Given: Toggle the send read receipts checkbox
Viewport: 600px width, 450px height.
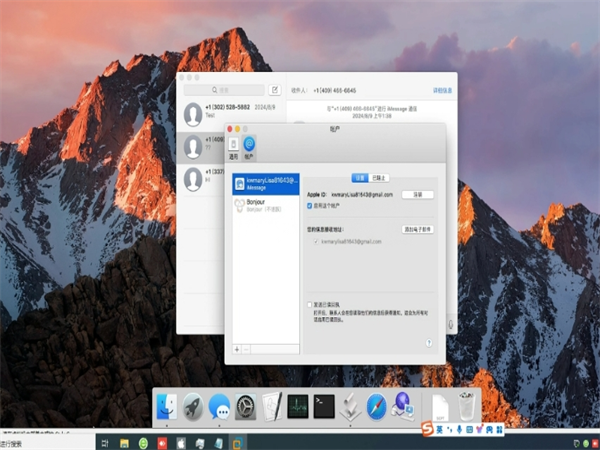Looking at the screenshot, I should [309, 303].
